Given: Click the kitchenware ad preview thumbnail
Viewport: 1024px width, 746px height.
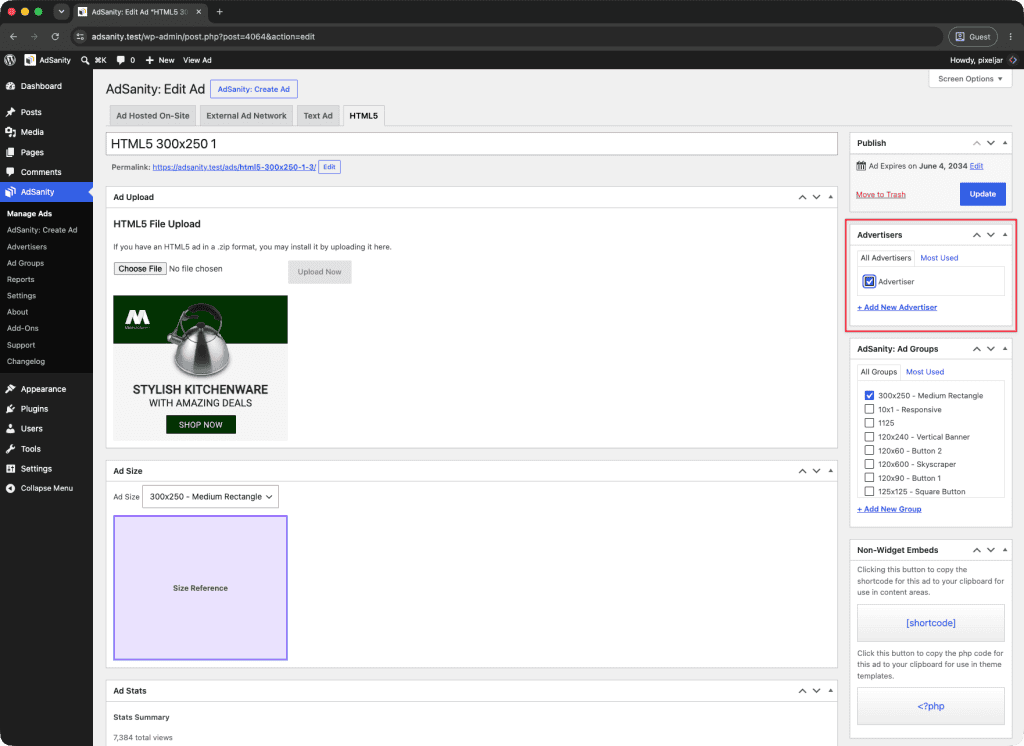Looking at the screenshot, I should 200,368.
